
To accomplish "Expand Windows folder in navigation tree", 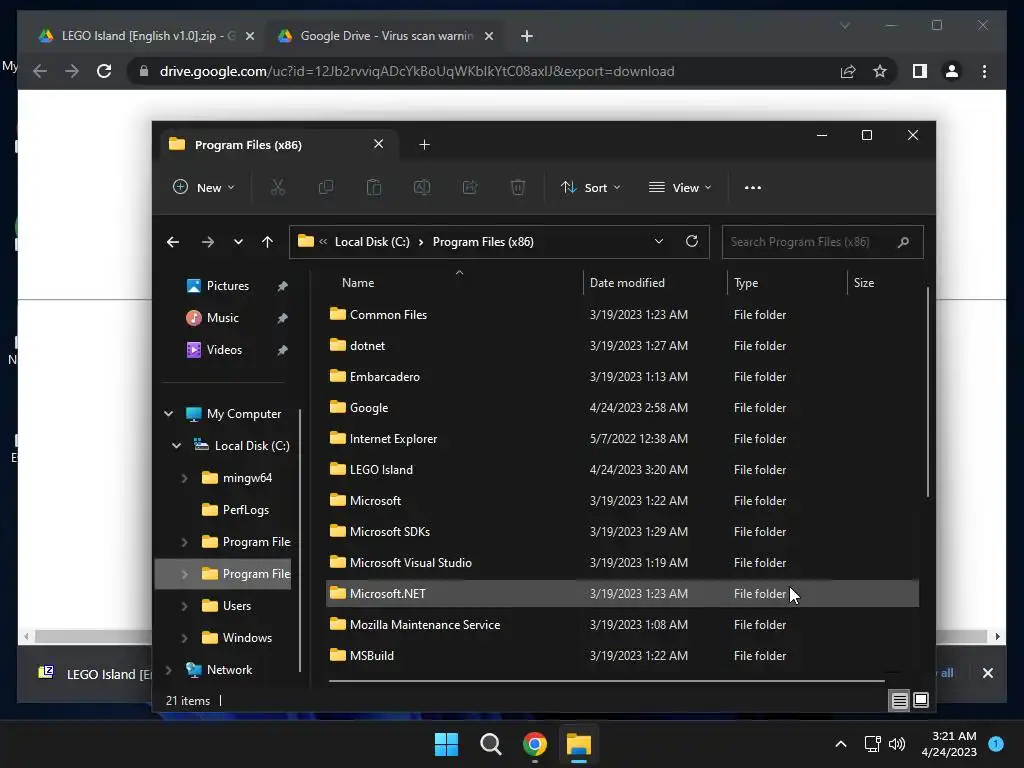I will (184, 638).
